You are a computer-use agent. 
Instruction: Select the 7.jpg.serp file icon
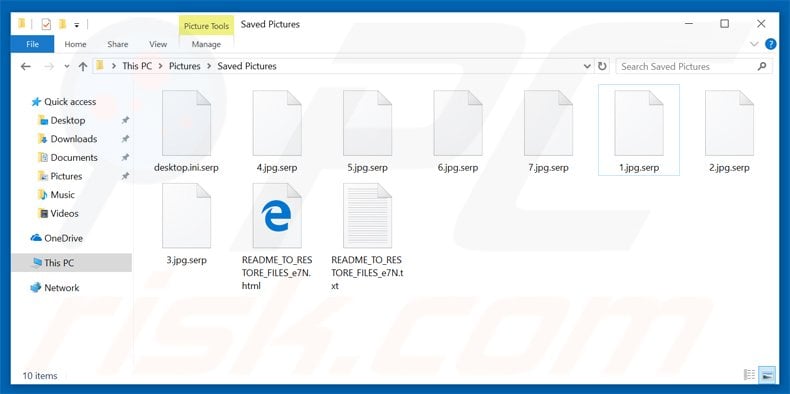click(548, 123)
